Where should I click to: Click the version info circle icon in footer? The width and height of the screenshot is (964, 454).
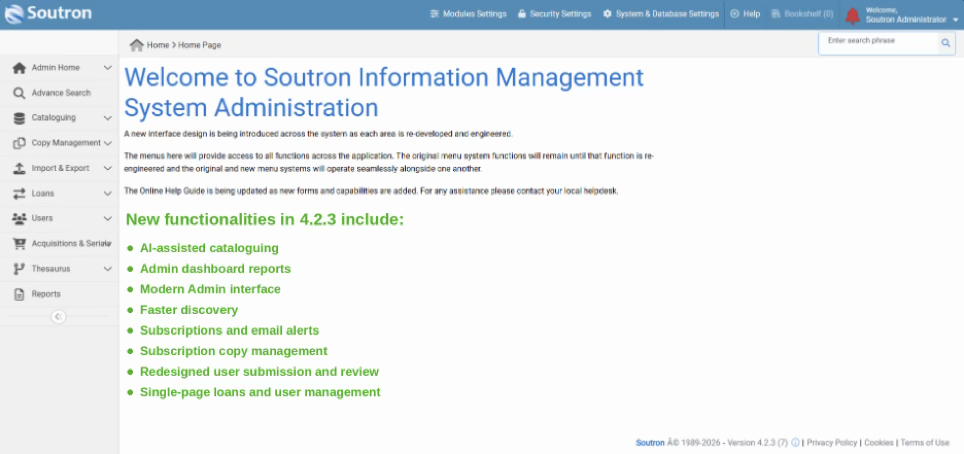pyautogui.click(x=795, y=442)
